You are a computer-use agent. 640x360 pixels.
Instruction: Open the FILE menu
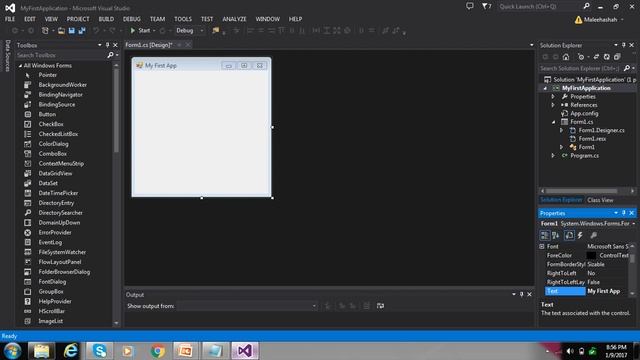(x=10, y=19)
